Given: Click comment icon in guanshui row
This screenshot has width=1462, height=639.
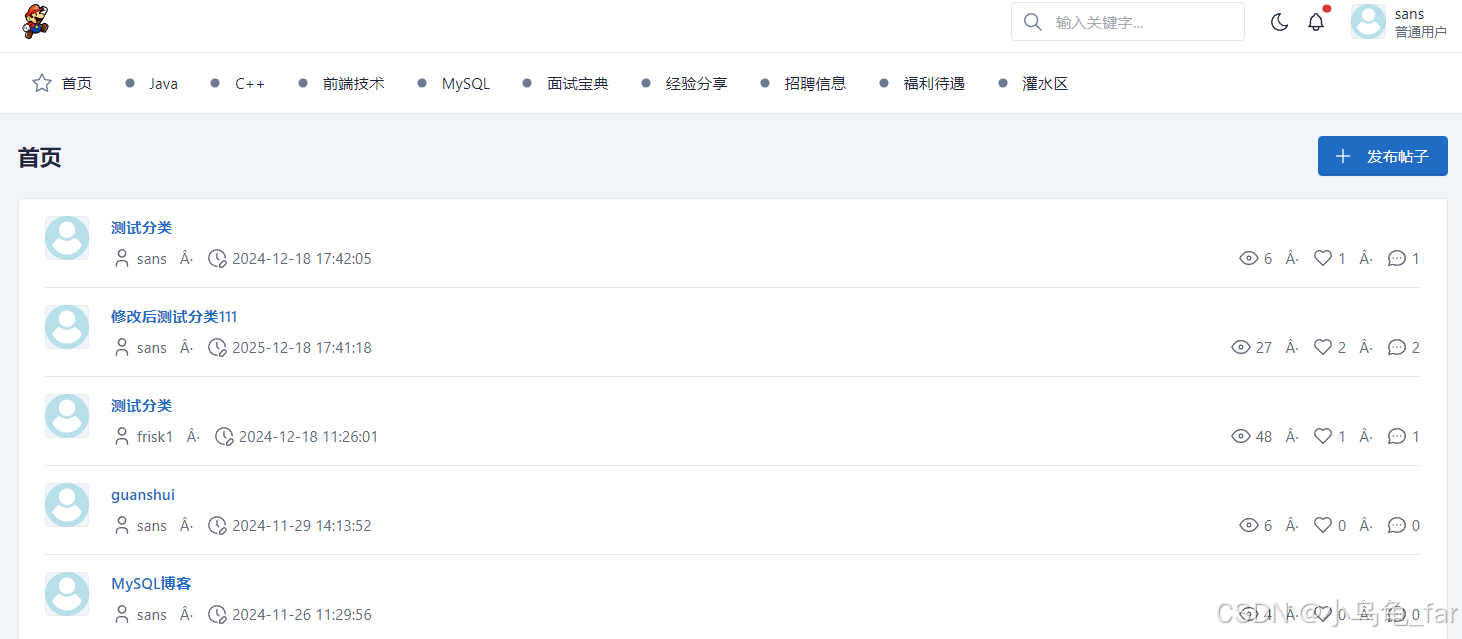Looking at the screenshot, I should click(x=1397, y=525).
